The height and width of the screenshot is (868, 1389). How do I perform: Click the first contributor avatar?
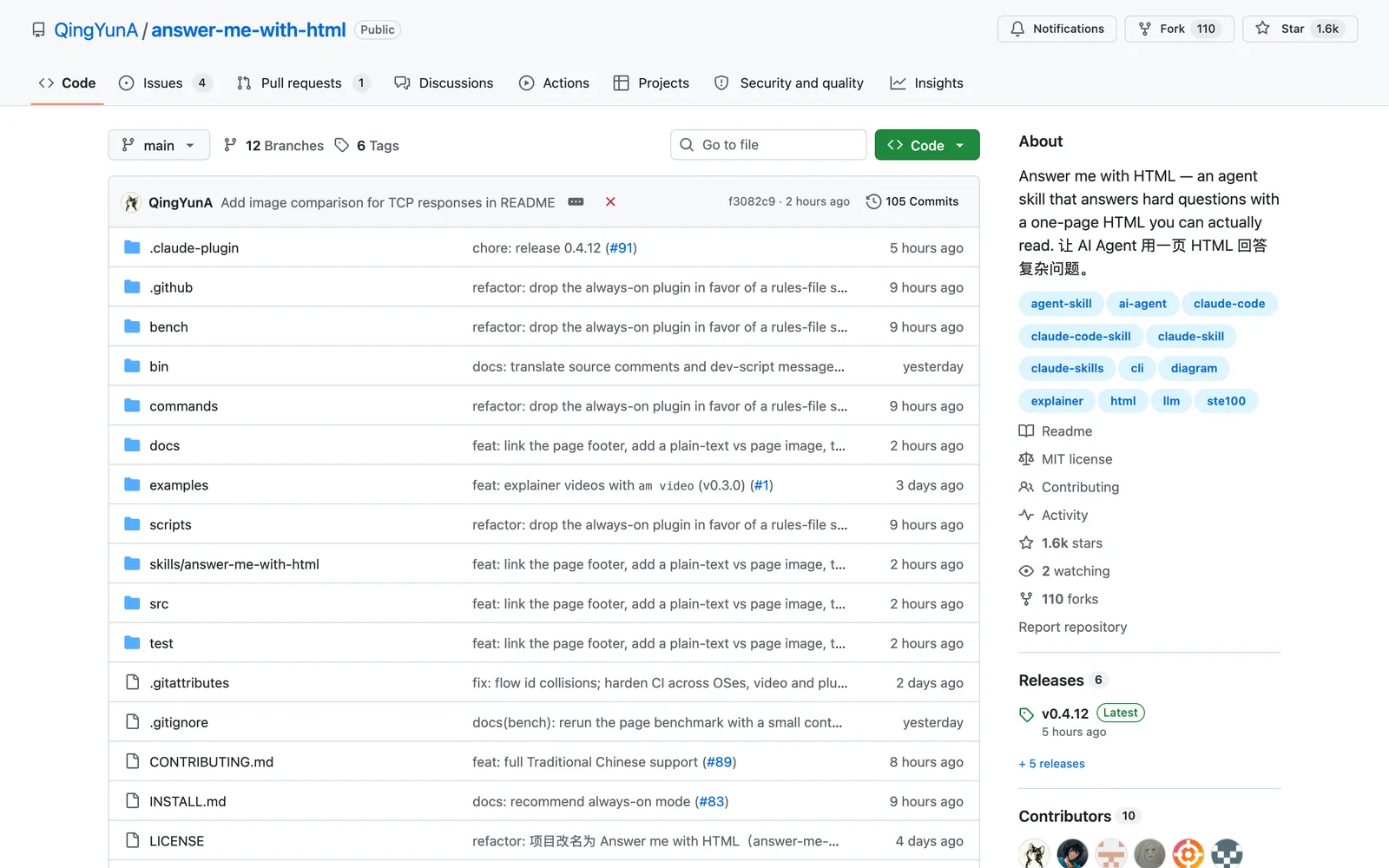[1034, 854]
